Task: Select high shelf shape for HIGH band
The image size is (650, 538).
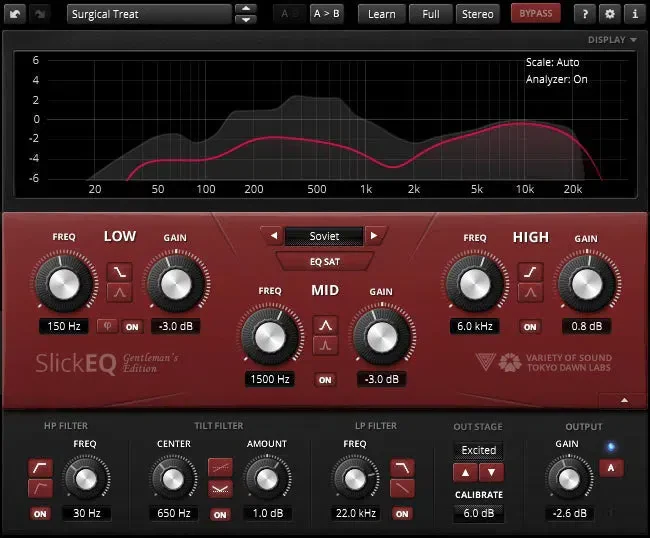Action: coord(530,272)
